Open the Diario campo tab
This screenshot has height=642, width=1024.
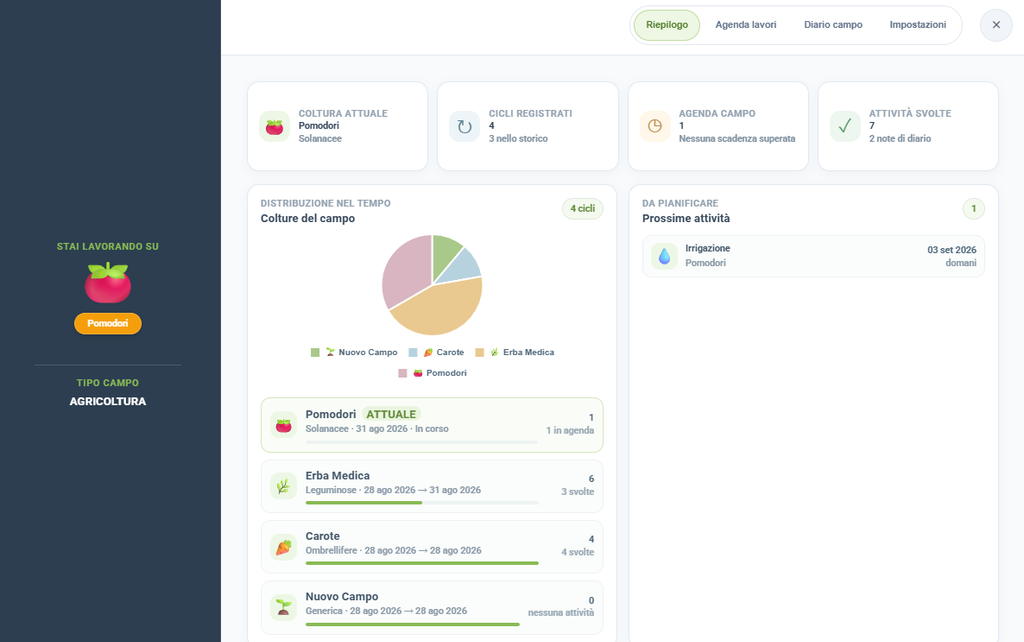coord(833,25)
